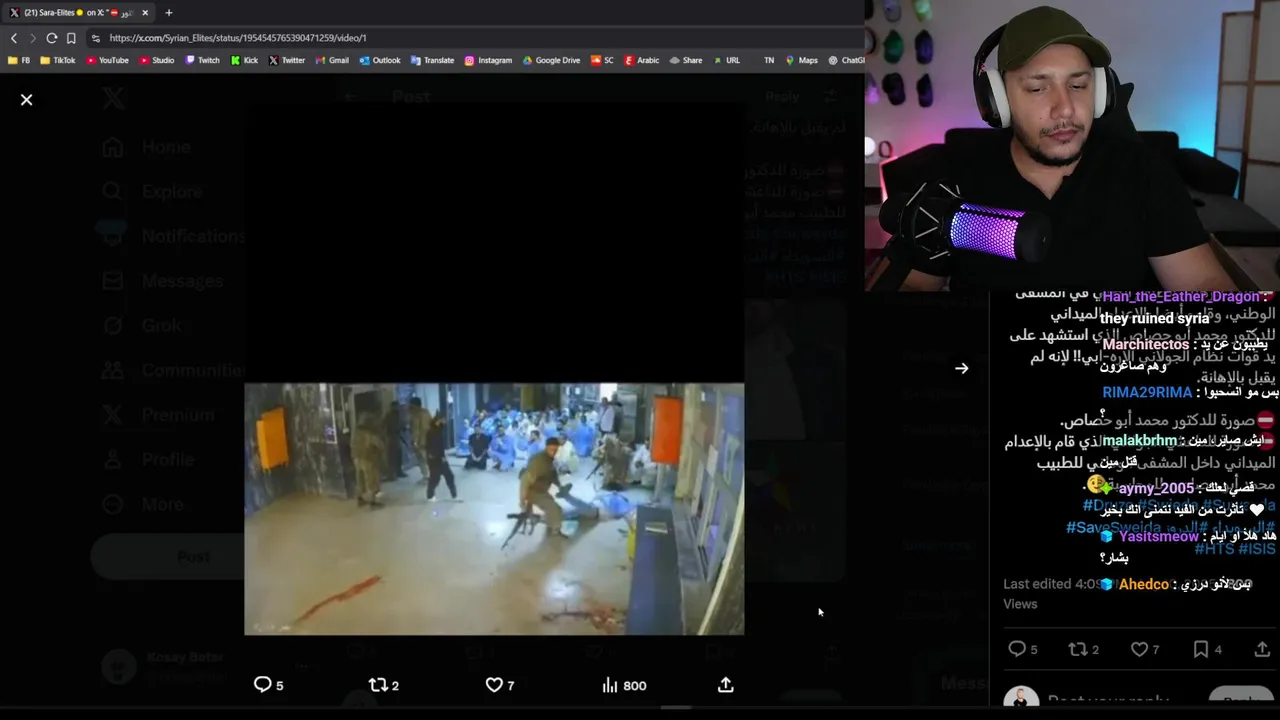Open the SC bookmark

(602, 60)
